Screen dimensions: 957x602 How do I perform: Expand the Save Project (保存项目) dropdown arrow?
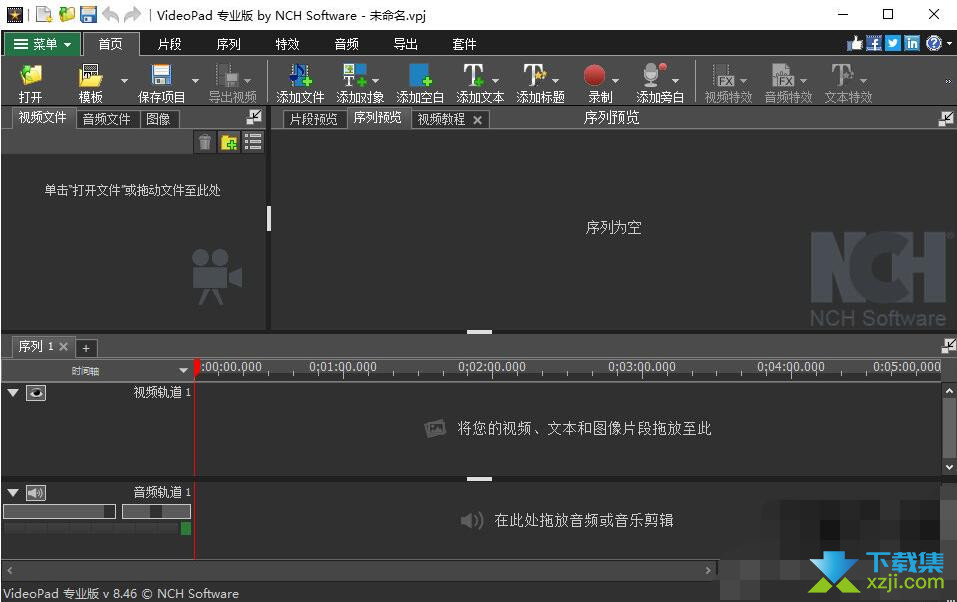point(195,81)
